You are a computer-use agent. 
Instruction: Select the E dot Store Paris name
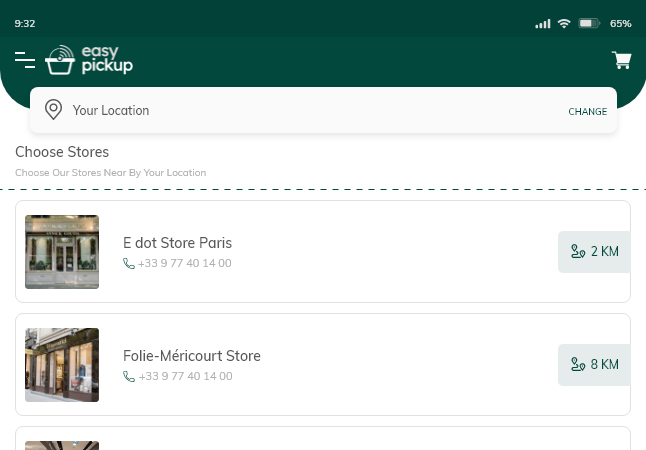click(177, 243)
